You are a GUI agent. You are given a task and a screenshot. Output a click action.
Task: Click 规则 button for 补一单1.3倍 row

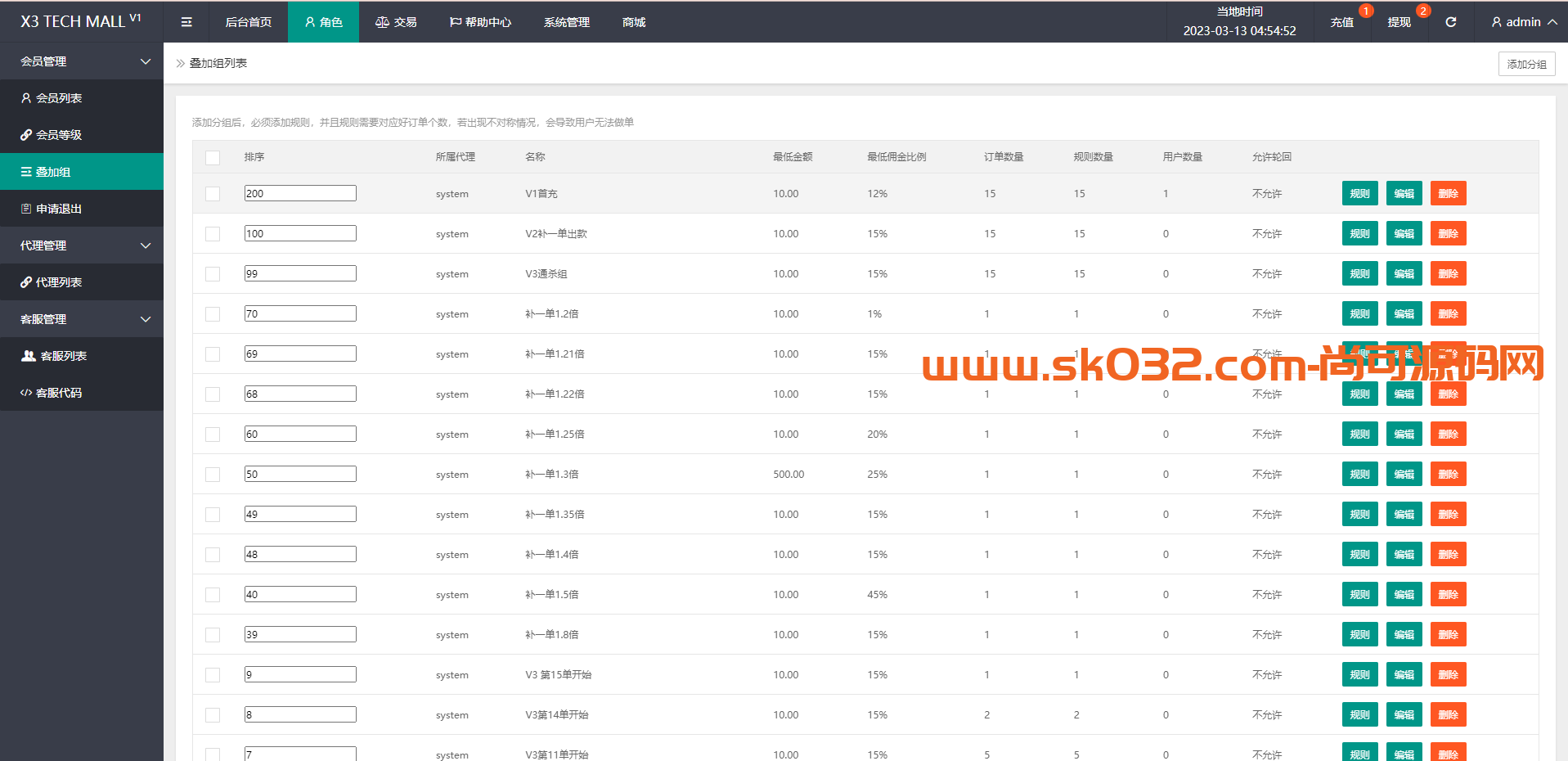(1359, 475)
